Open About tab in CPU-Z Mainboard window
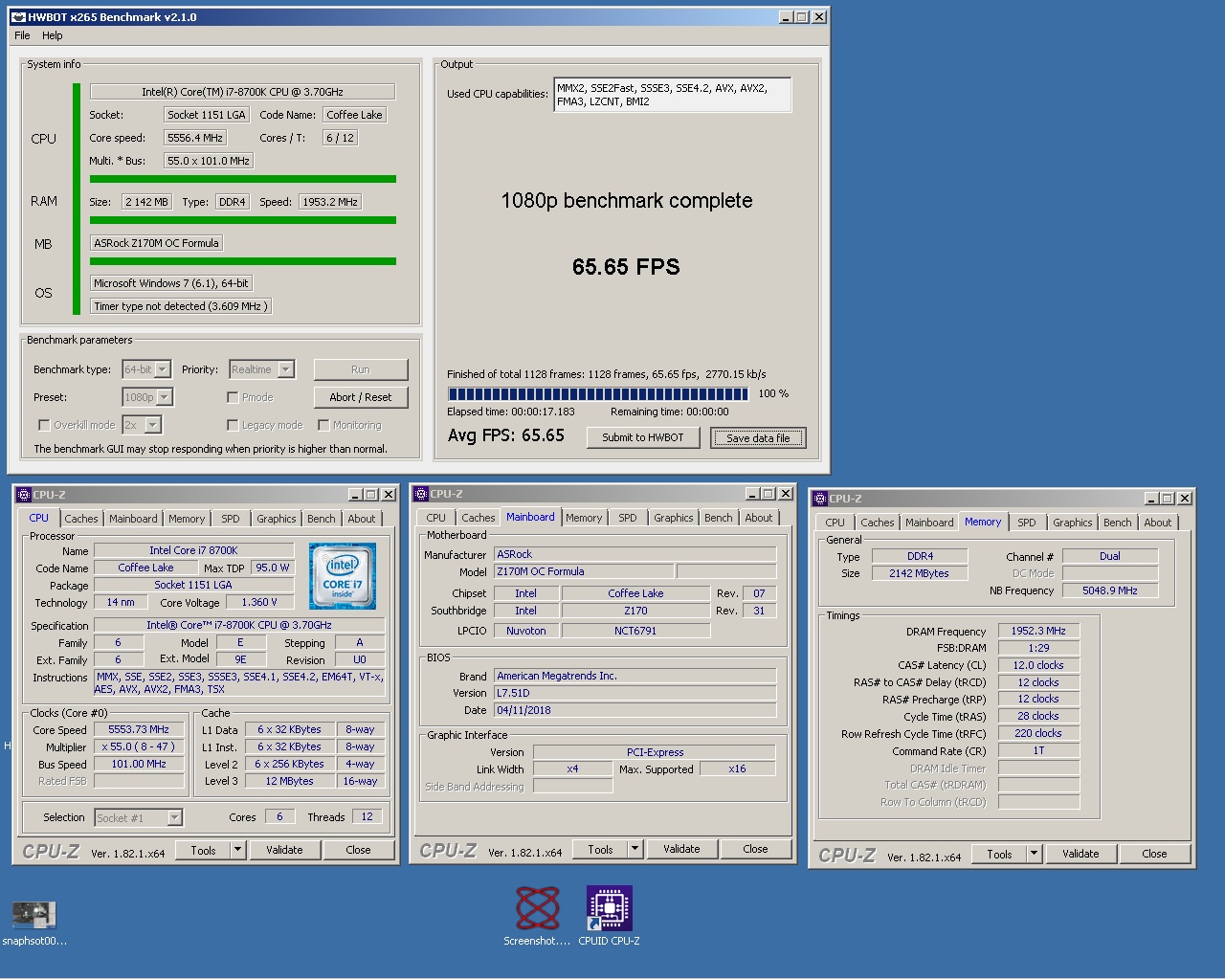 pyautogui.click(x=759, y=518)
